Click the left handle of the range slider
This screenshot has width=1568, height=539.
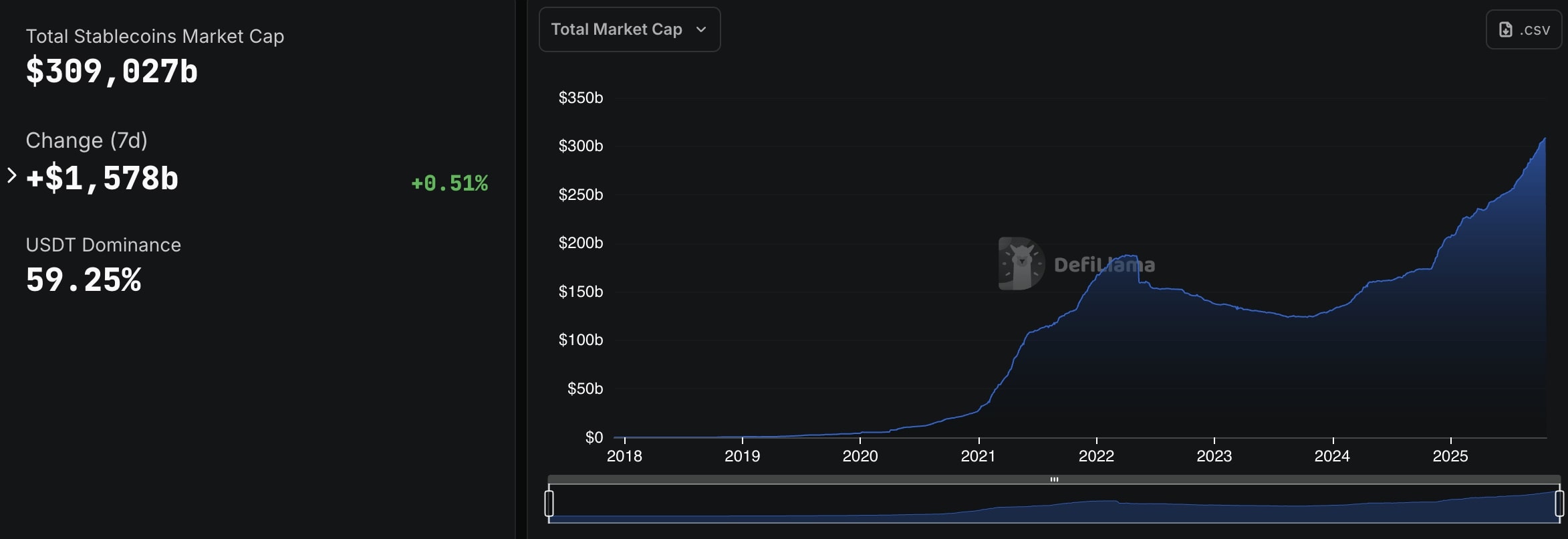[x=549, y=503]
